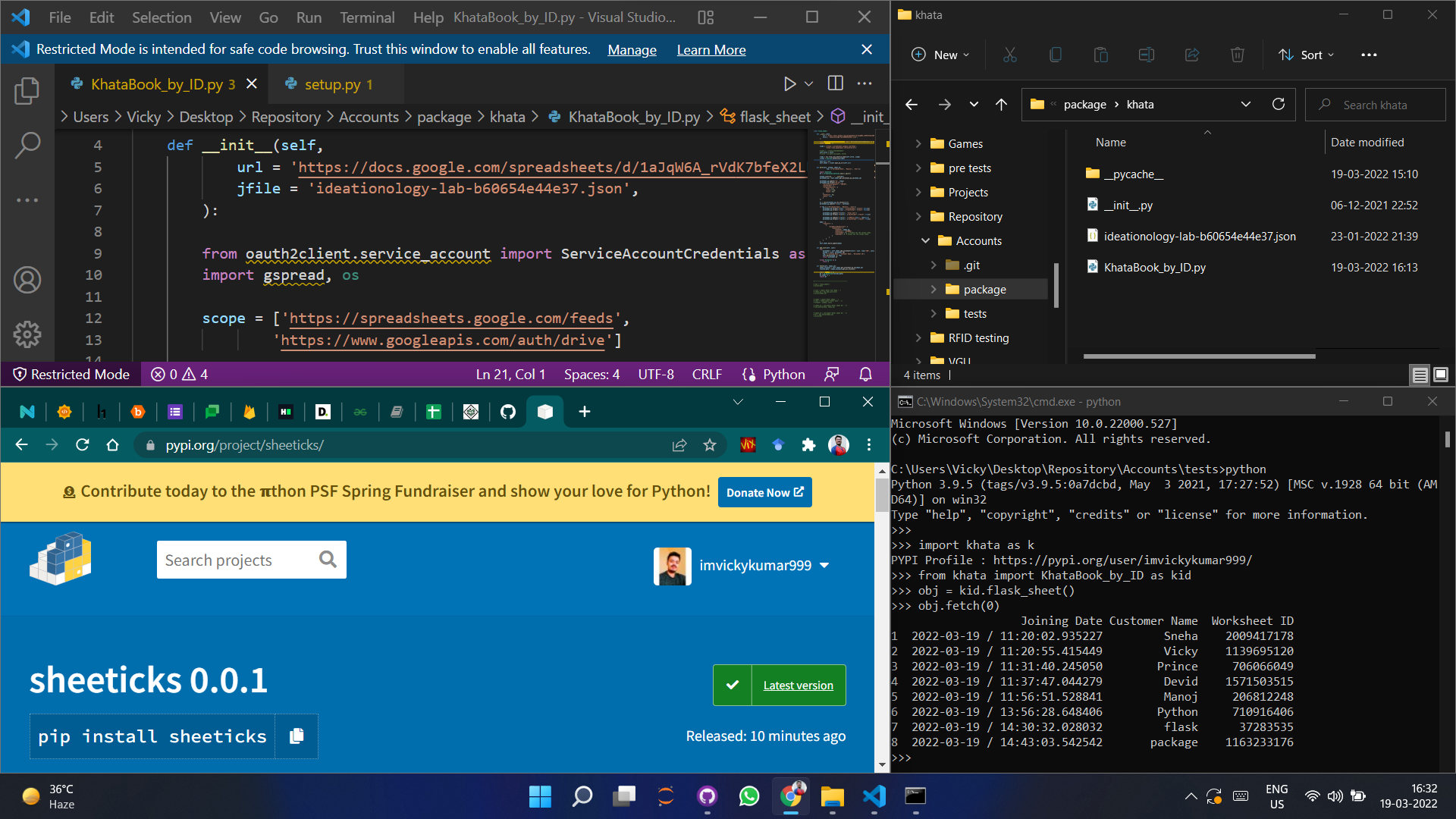Open the Search icon in the activity bar
Image resolution: width=1456 pixels, height=819 pixels.
point(27,145)
